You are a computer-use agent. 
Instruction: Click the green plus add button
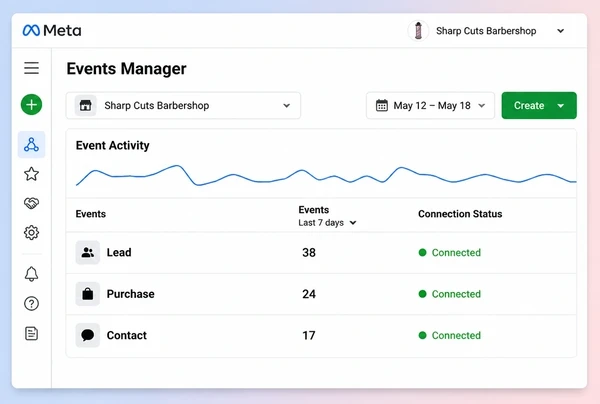(x=31, y=104)
